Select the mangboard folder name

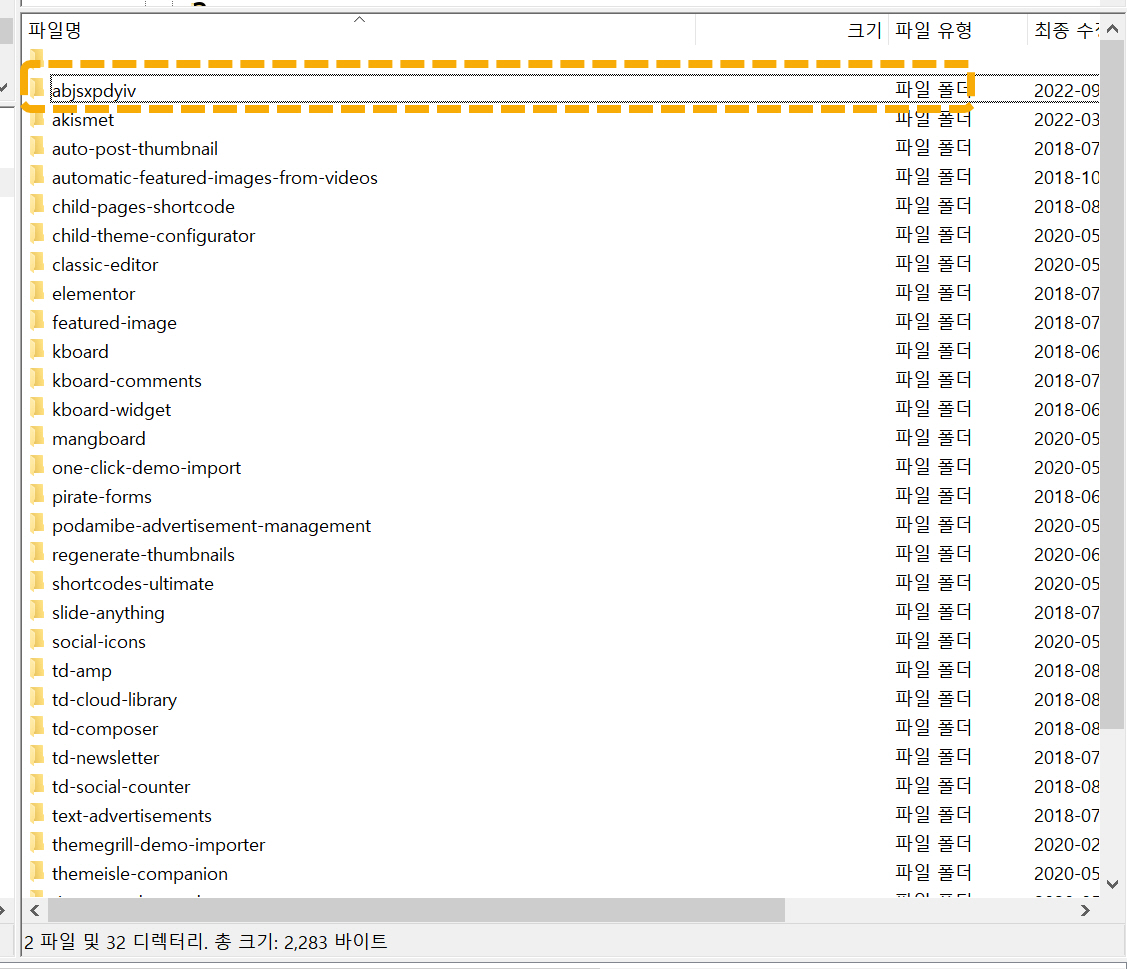[98, 438]
